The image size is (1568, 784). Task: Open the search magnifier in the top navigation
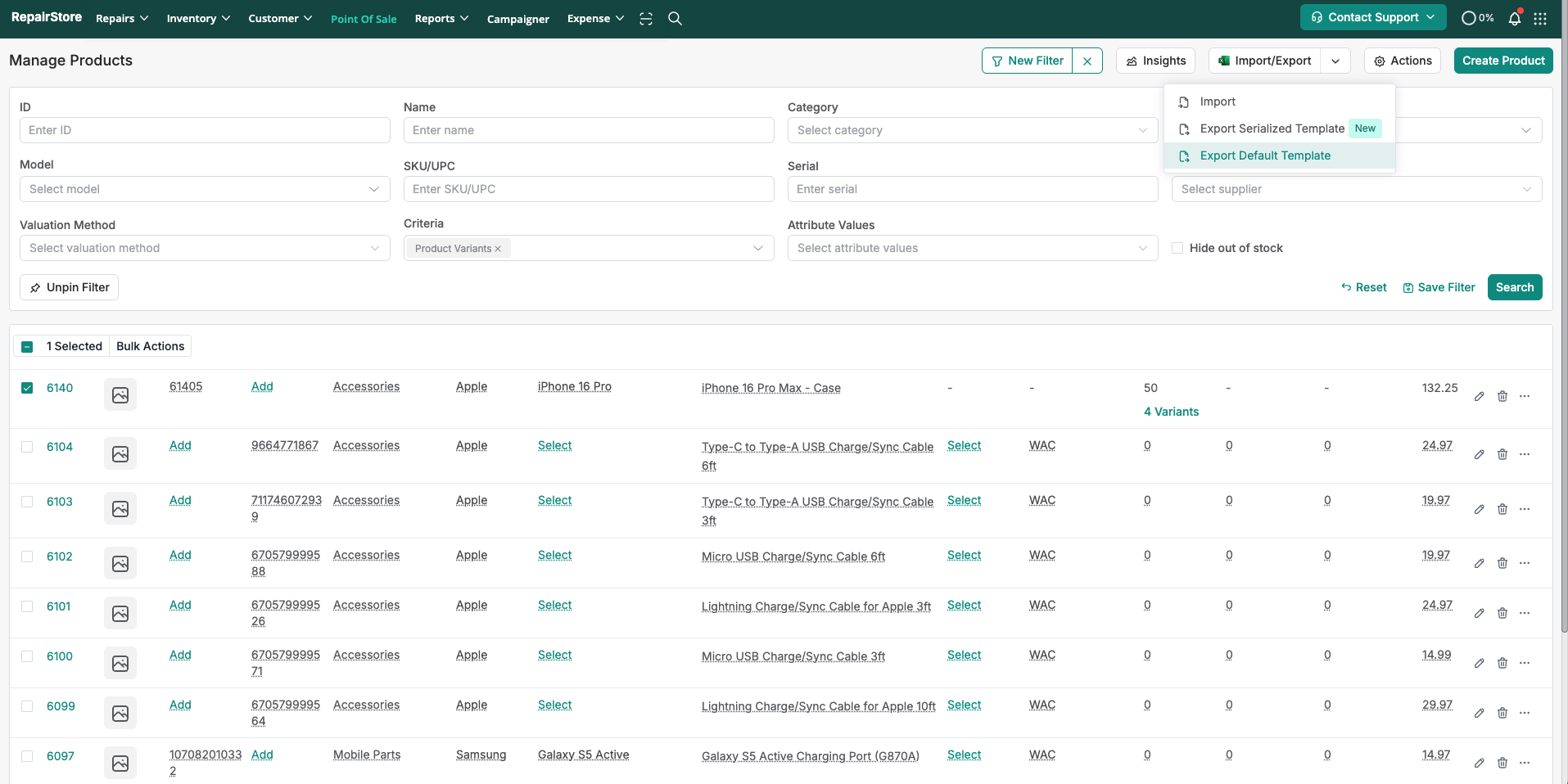coord(675,19)
